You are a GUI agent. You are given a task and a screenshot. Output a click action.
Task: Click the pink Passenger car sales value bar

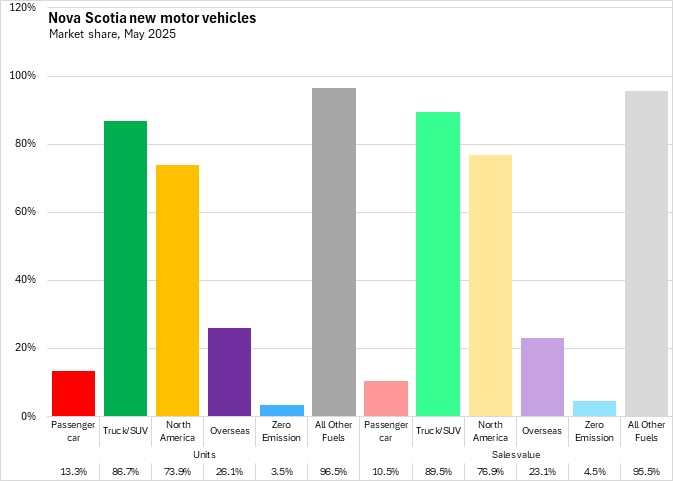tap(386, 398)
